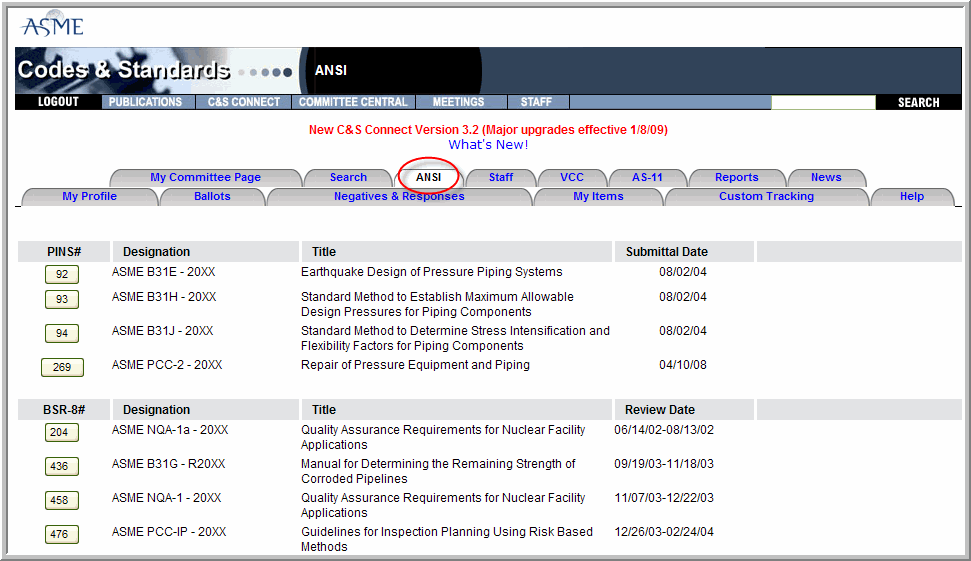This screenshot has height=561, width=971.
Task: Select designation ASME PCC-2 - 20XX
Action: point(167,365)
